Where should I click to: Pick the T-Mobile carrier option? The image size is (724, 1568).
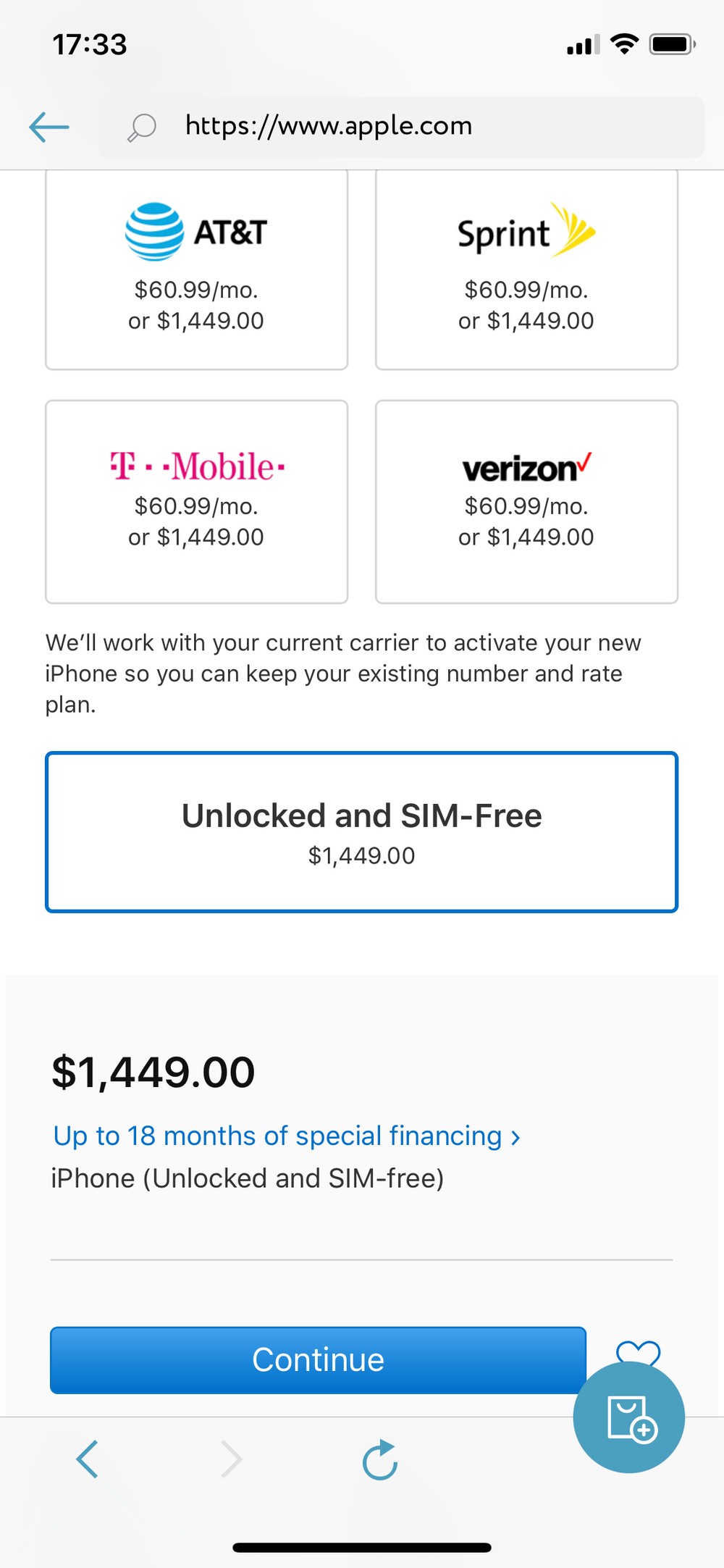[x=196, y=501]
